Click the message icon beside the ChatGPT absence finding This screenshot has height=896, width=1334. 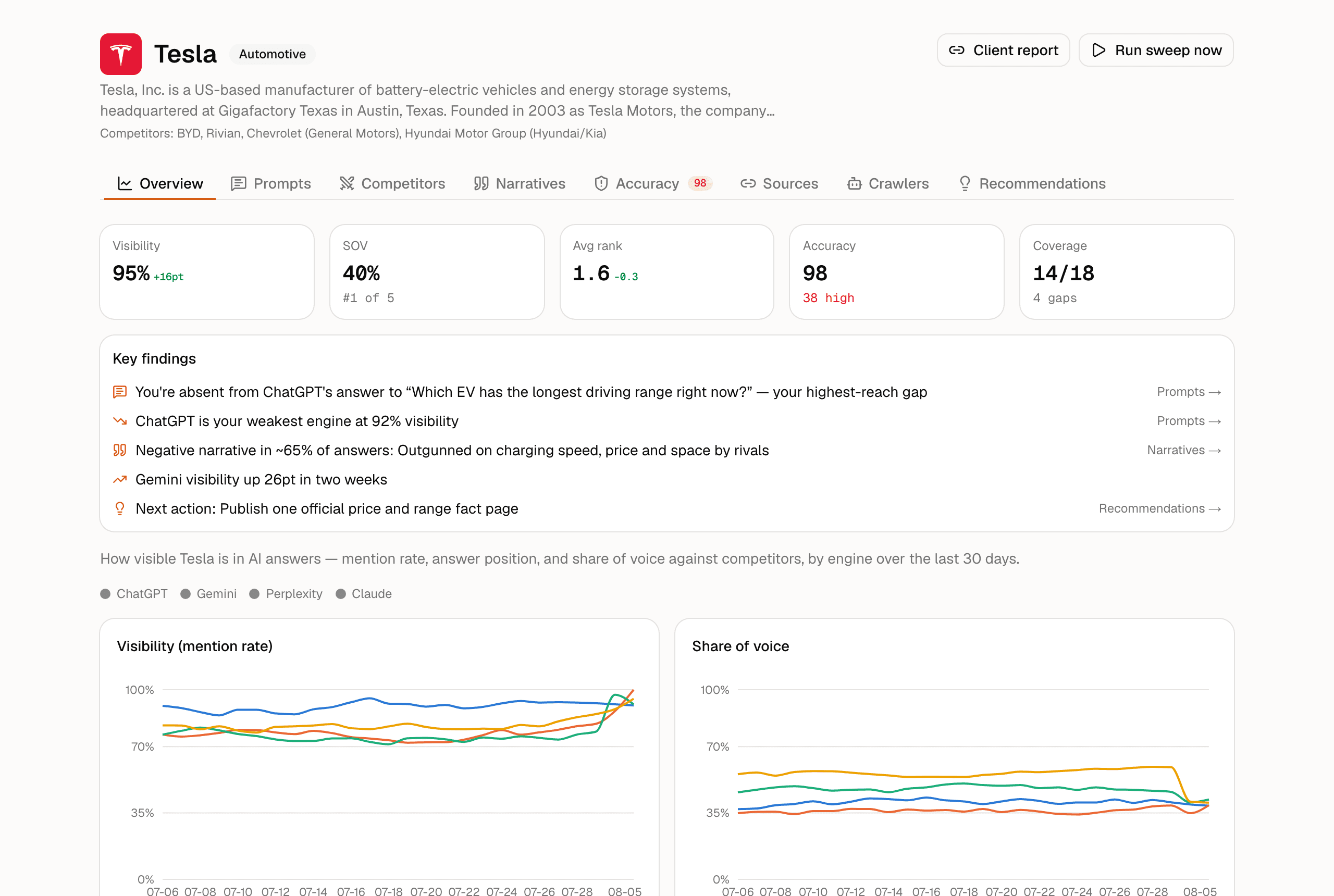point(119,392)
